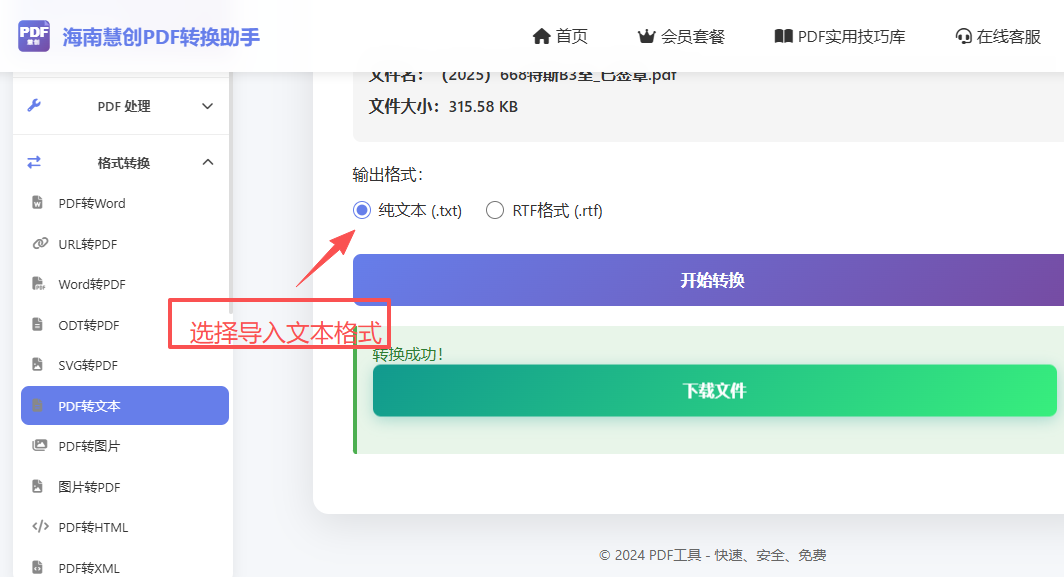
Task: Open the 在线客服 navigation item
Action: [x=998, y=37]
